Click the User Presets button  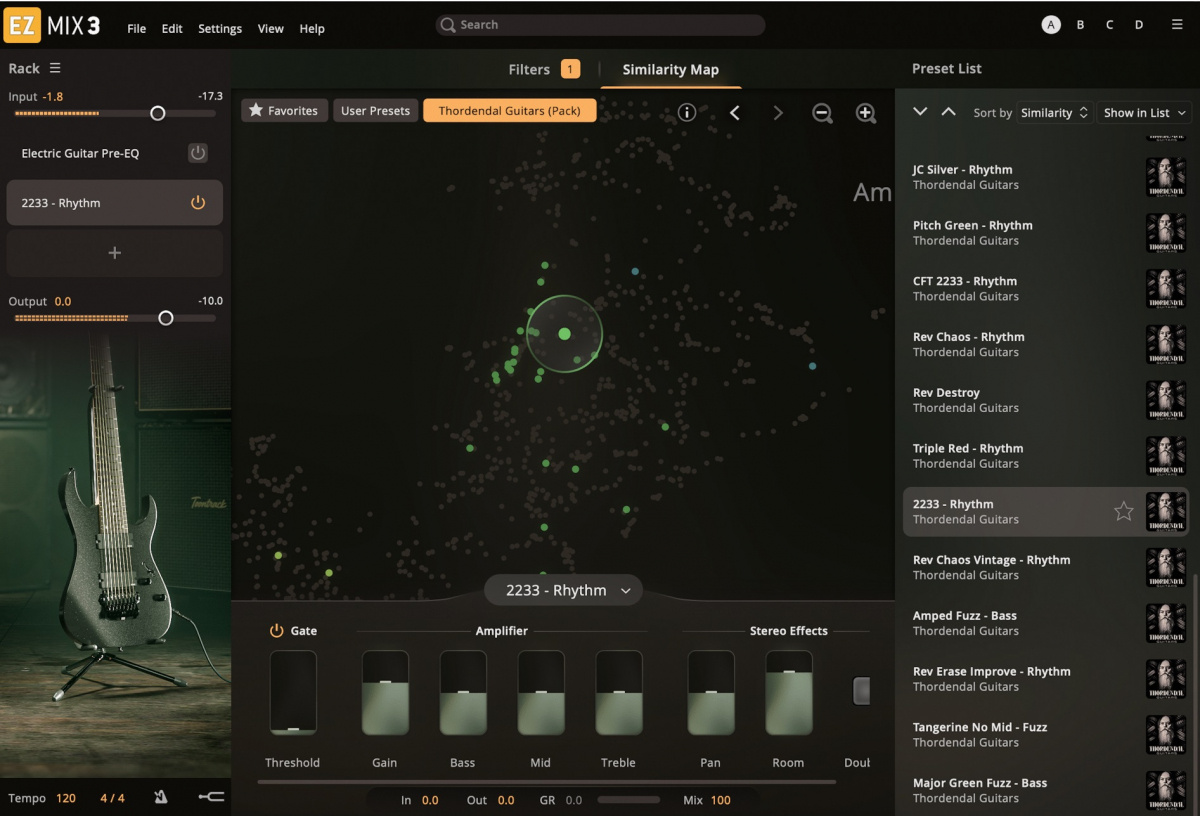(375, 111)
